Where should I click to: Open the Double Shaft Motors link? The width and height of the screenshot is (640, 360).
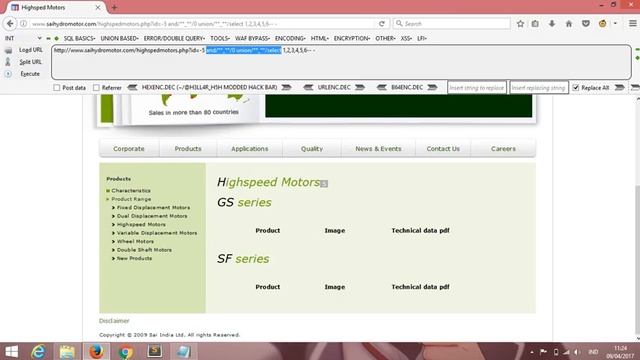pos(144,250)
